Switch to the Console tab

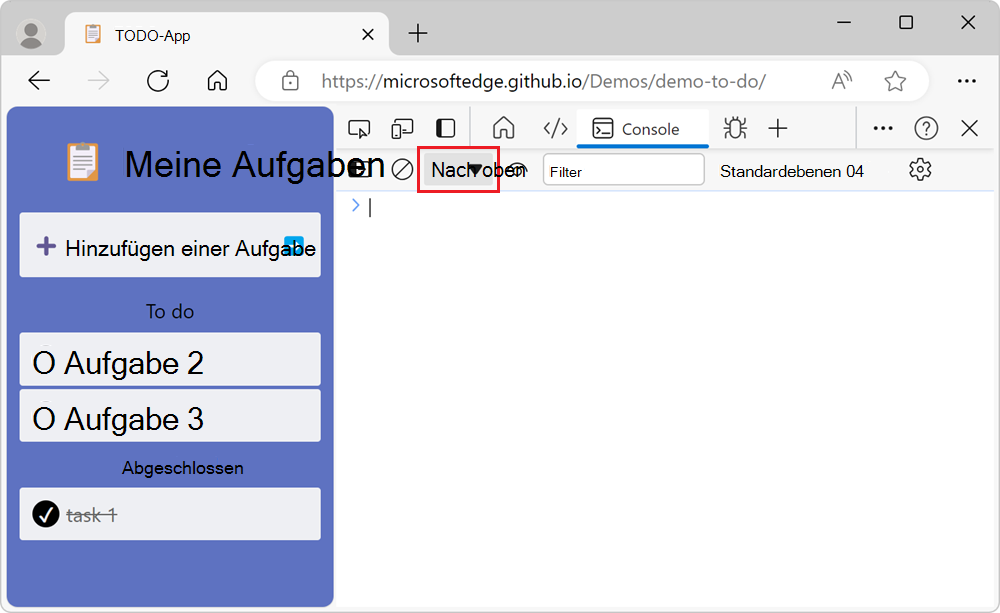(643, 128)
